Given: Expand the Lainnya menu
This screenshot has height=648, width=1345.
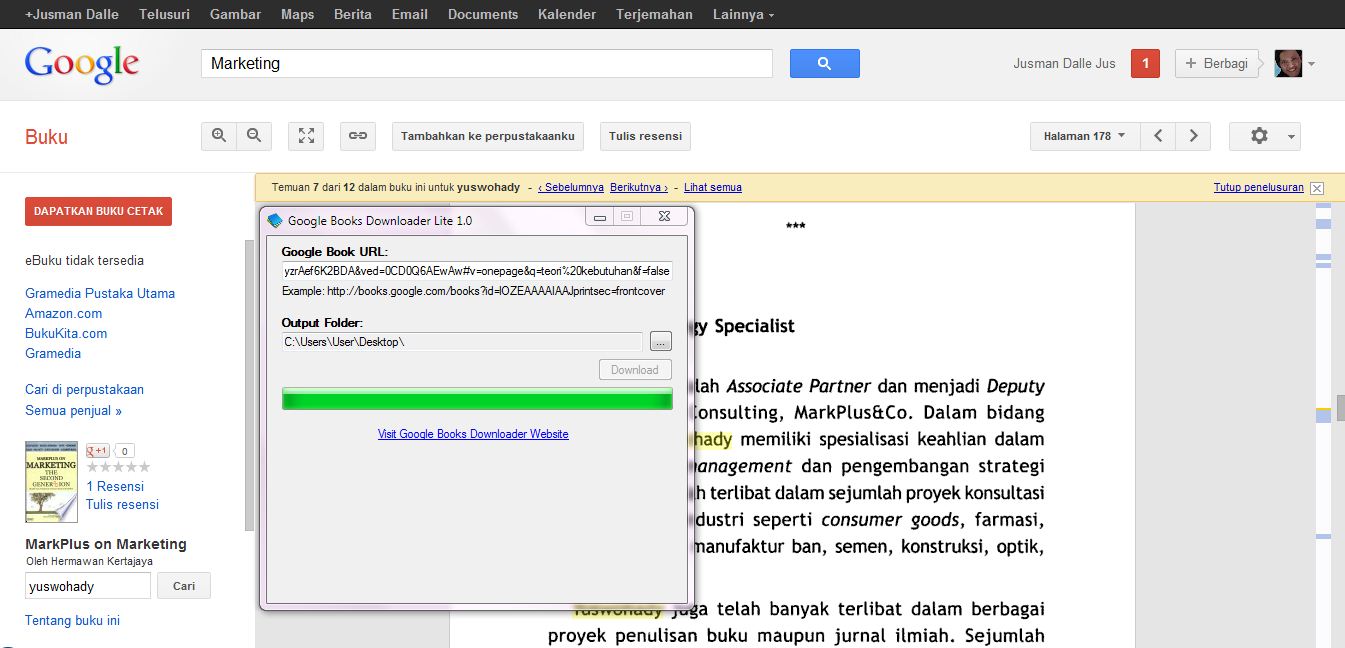Looking at the screenshot, I should pyautogui.click(x=743, y=14).
